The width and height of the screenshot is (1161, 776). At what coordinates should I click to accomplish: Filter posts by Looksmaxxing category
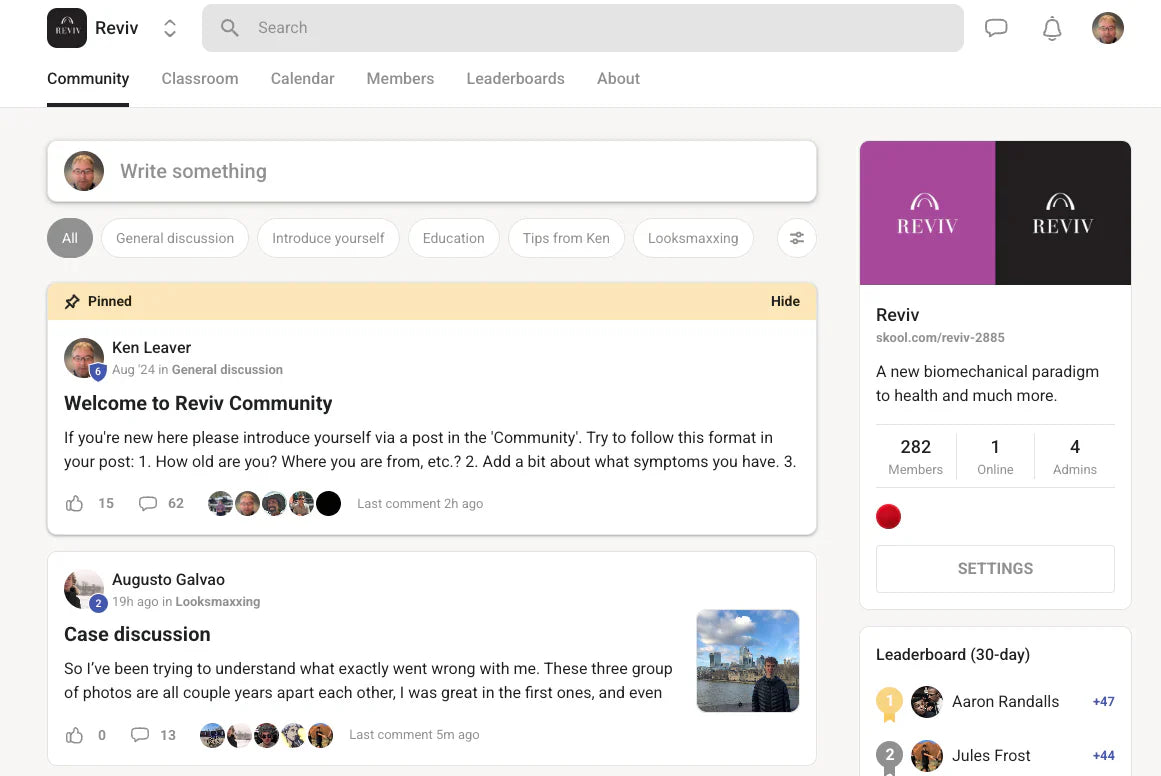693,238
